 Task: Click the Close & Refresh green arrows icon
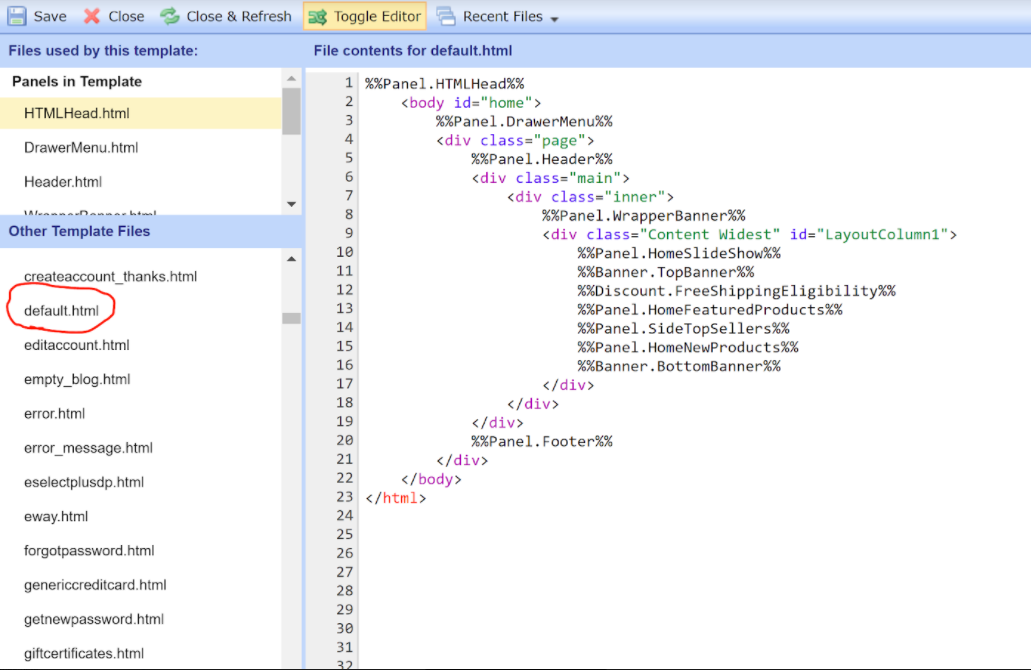click(x=170, y=16)
